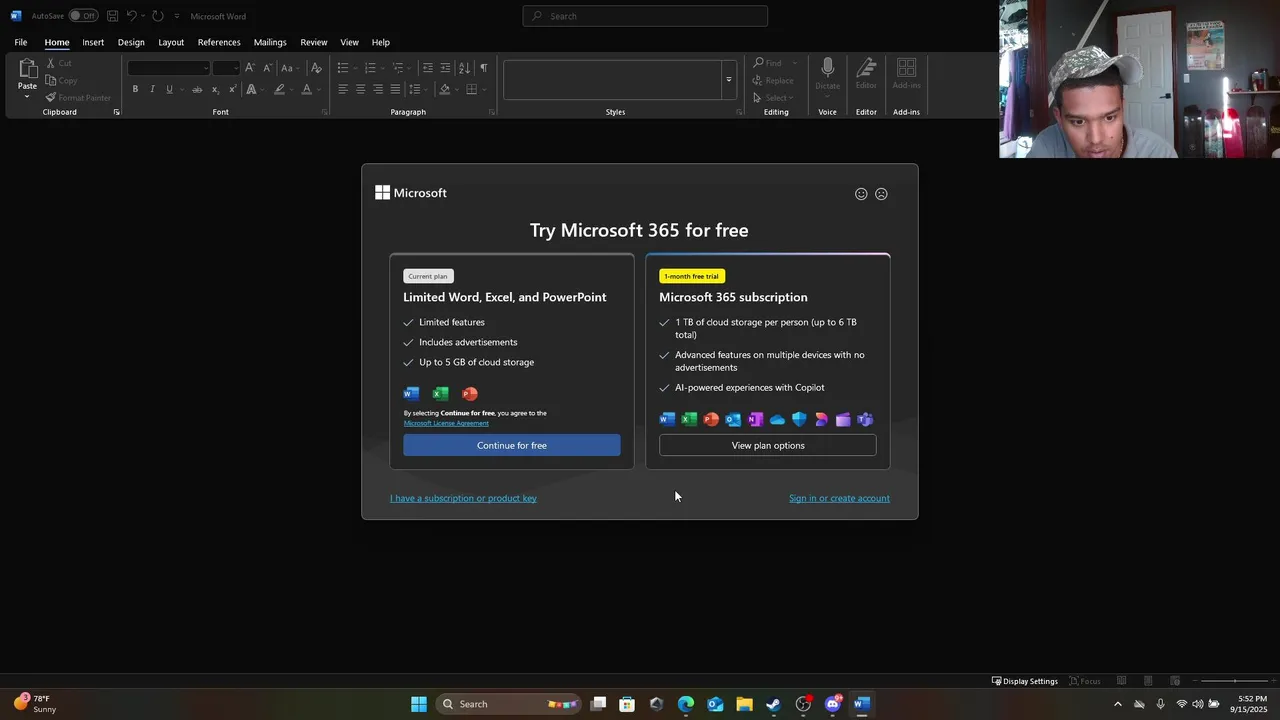Expand the Styles gallery arrow
Viewport: 1280px width, 720px height.
728,80
